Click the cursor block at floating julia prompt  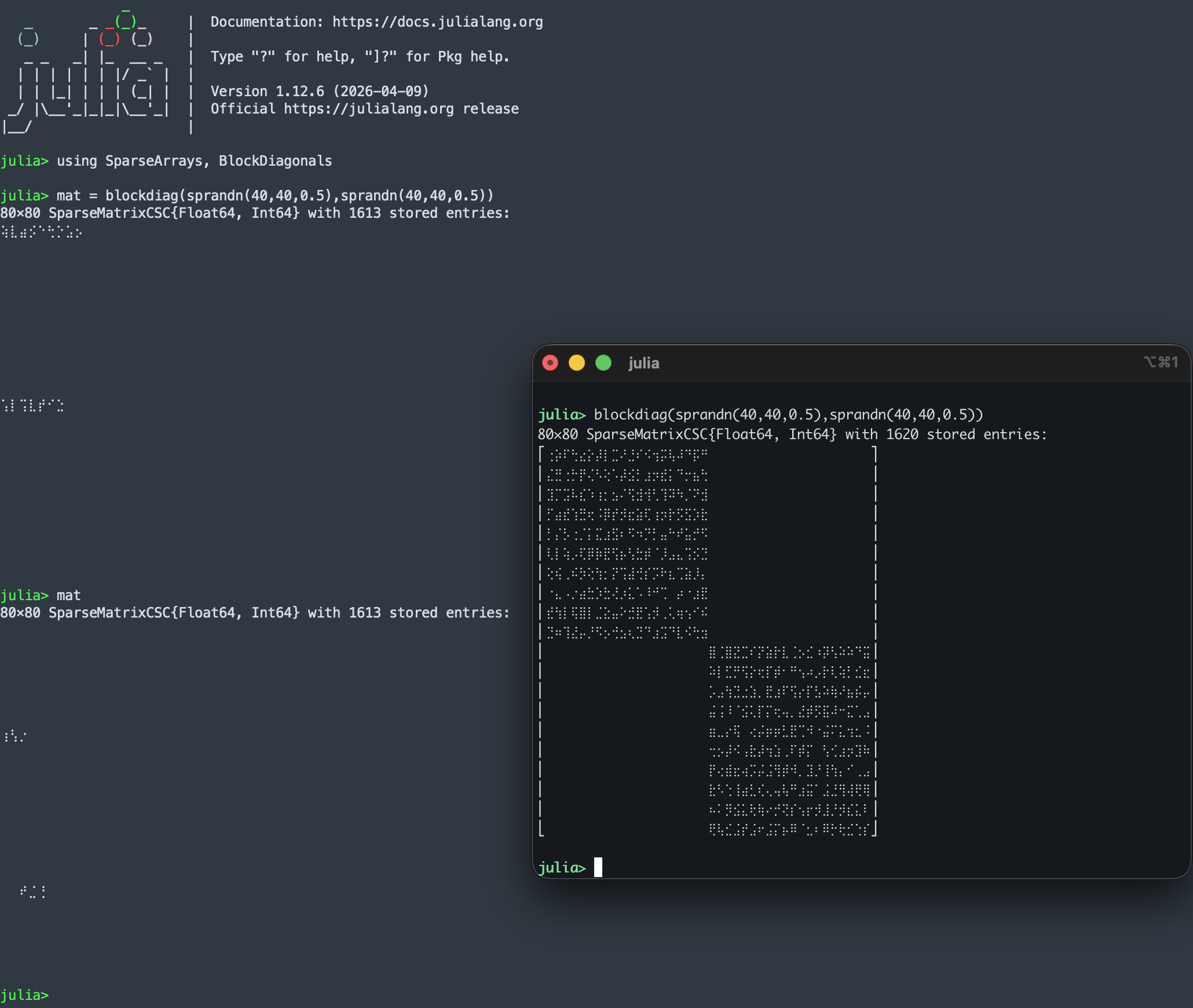coord(598,867)
